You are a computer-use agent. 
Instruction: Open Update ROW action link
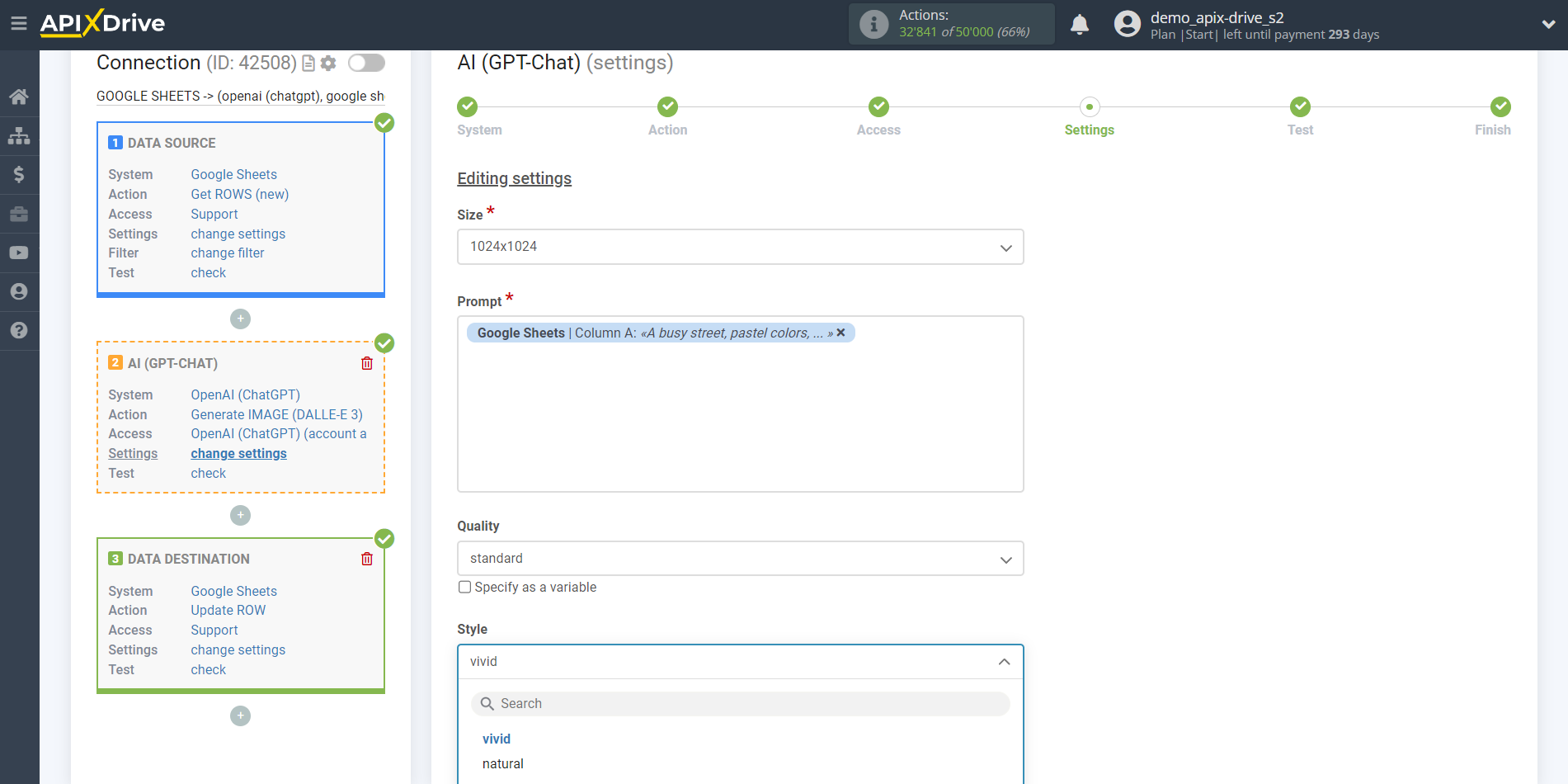[x=228, y=610]
